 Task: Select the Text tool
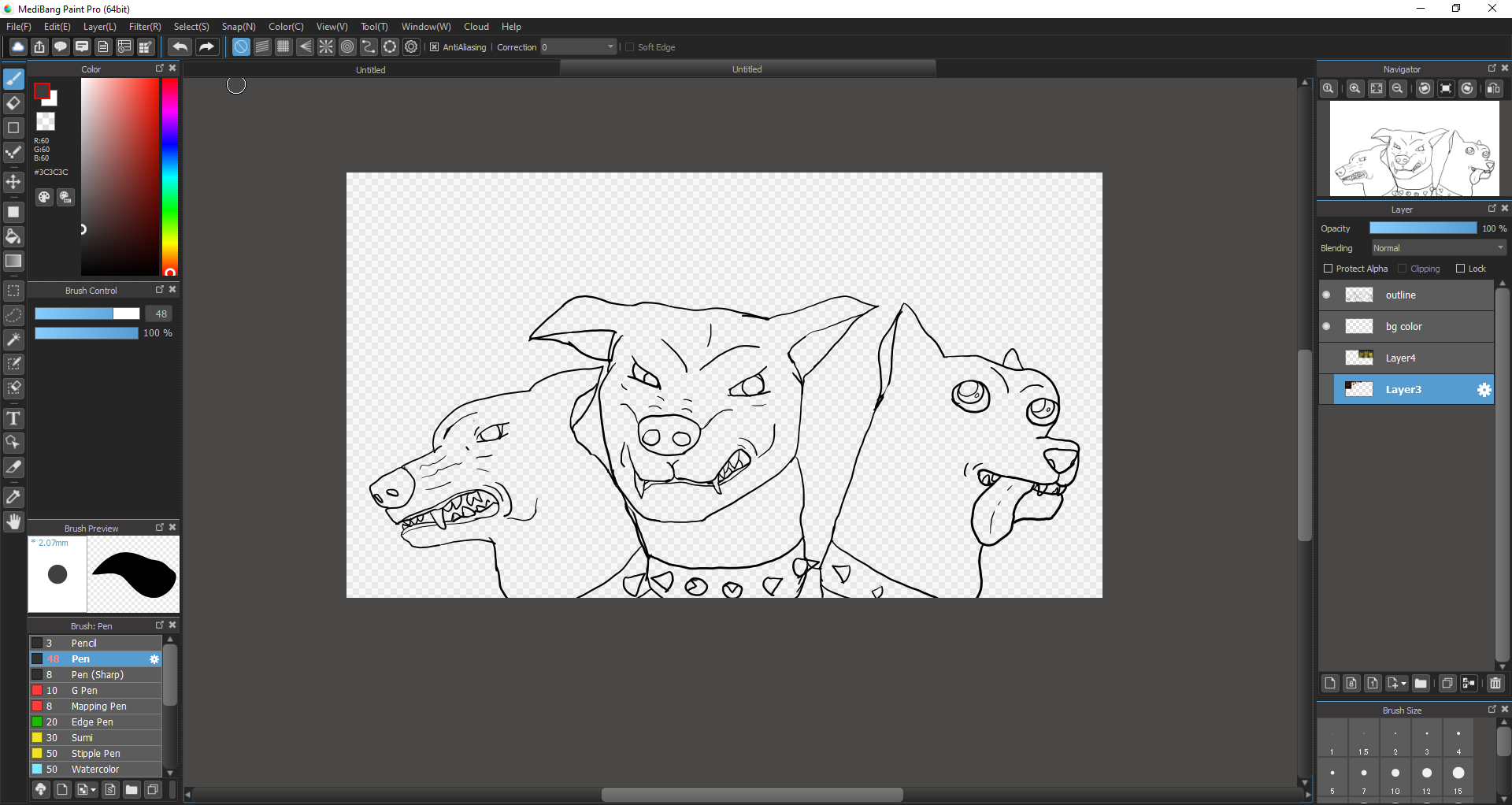[13, 418]
